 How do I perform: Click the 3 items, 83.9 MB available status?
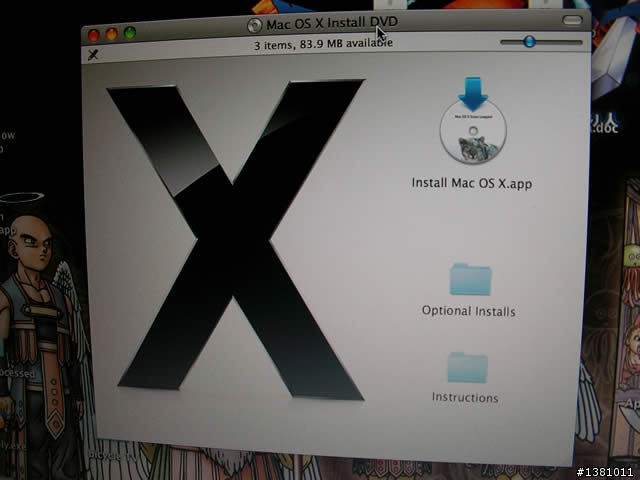(x=323, y=43)
